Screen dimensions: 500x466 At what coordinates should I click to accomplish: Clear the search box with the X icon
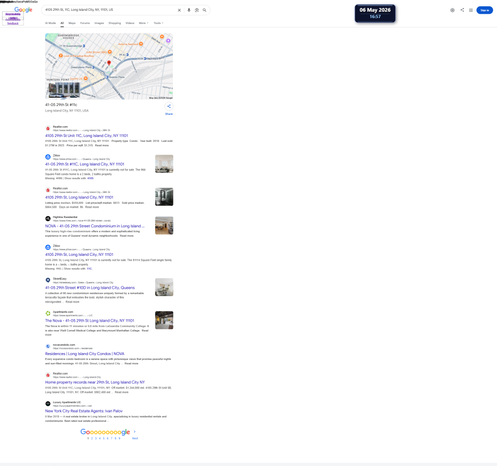tap(179, 10)
